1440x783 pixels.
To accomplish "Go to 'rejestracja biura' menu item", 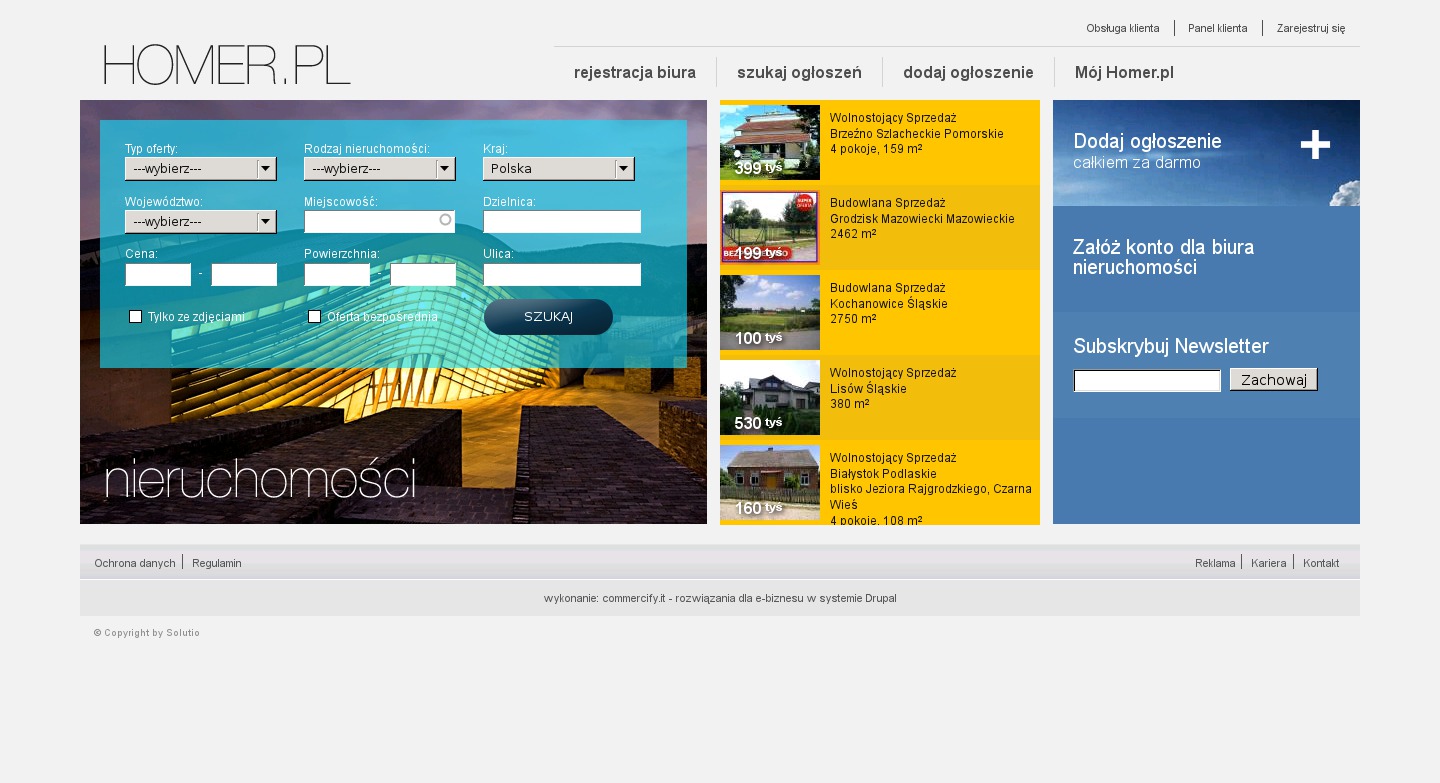I will (635, 73).
